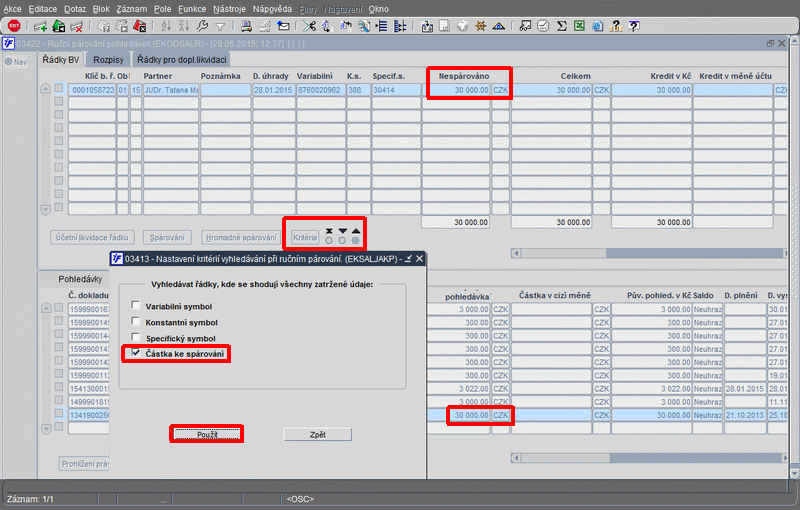
Task: Click the Účetní likvidace řádku button
Action: [92, 238]
